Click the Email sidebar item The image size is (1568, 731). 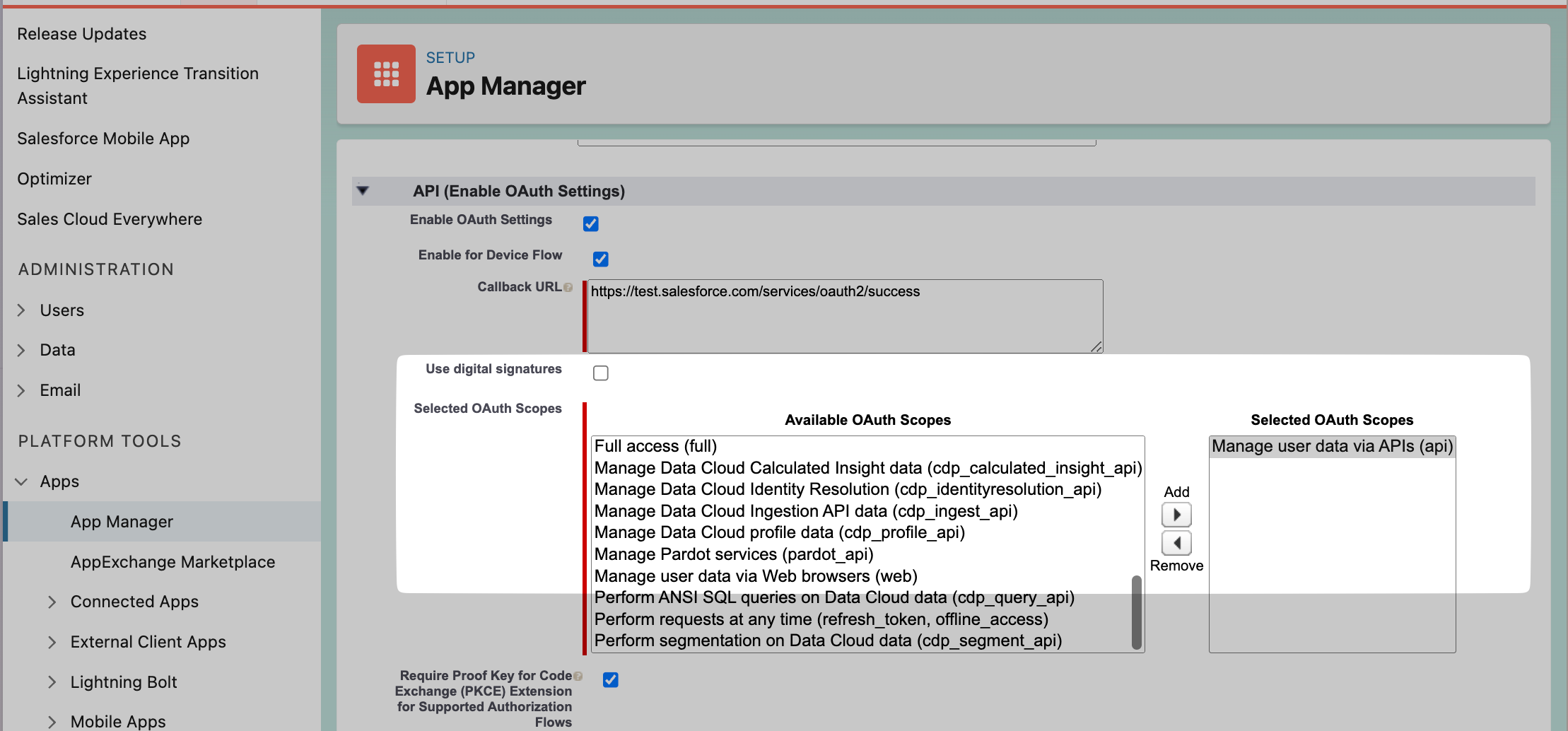60,390
